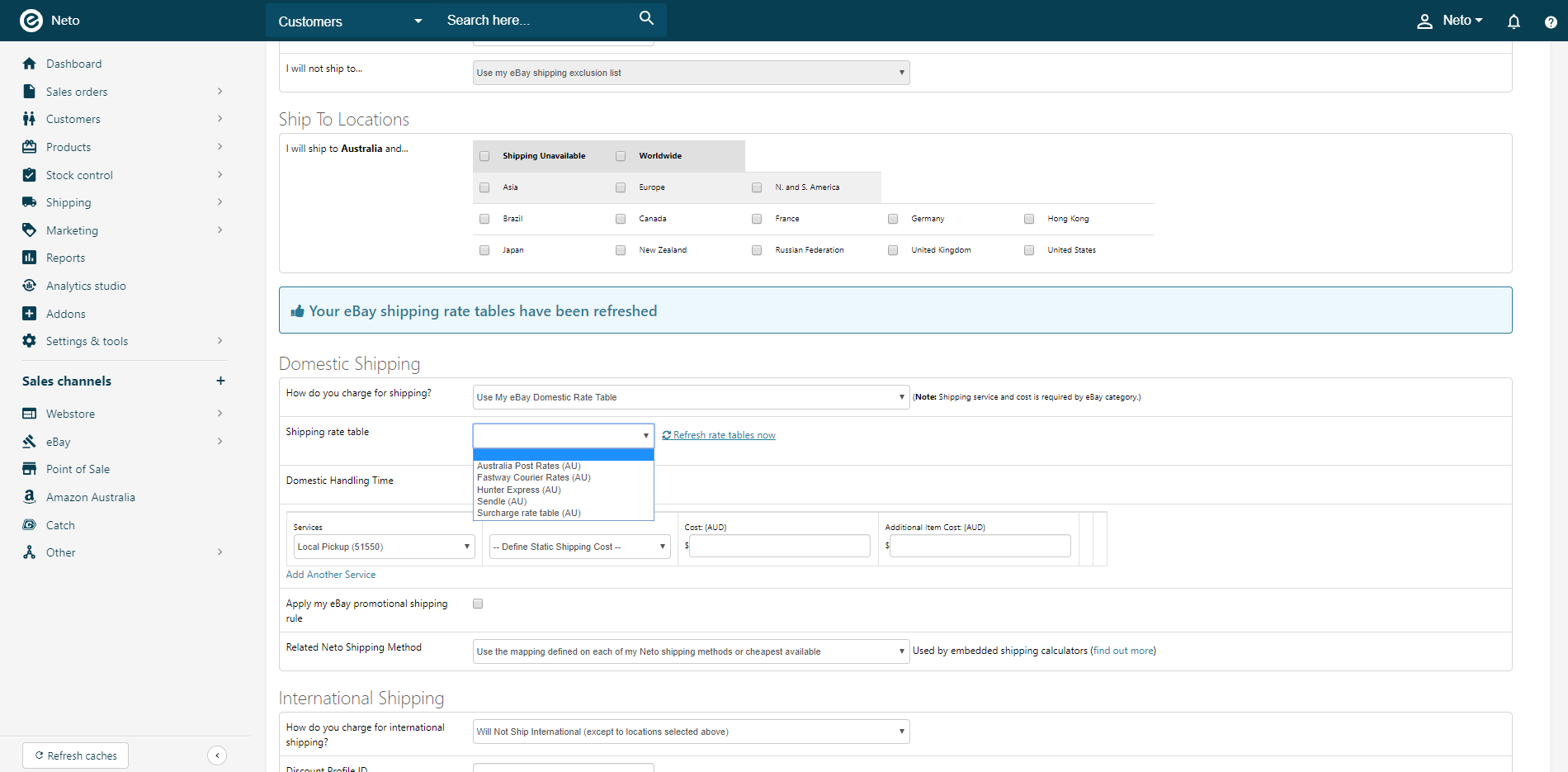The image size is (1568, 772).
Task: Choose Australia Post Rates (AU) option
Action: (564, 466)
